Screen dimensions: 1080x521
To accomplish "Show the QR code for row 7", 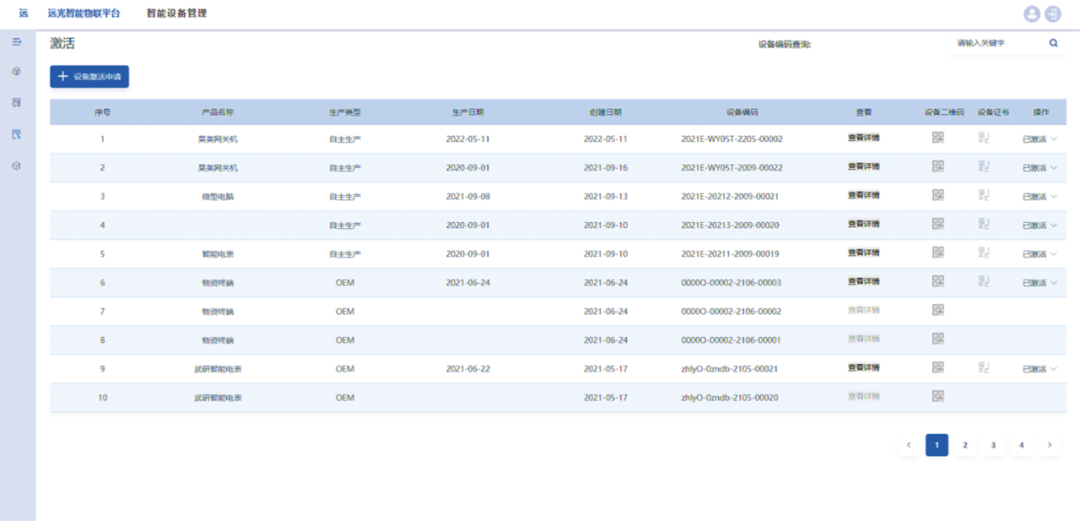I will (938, 311).
